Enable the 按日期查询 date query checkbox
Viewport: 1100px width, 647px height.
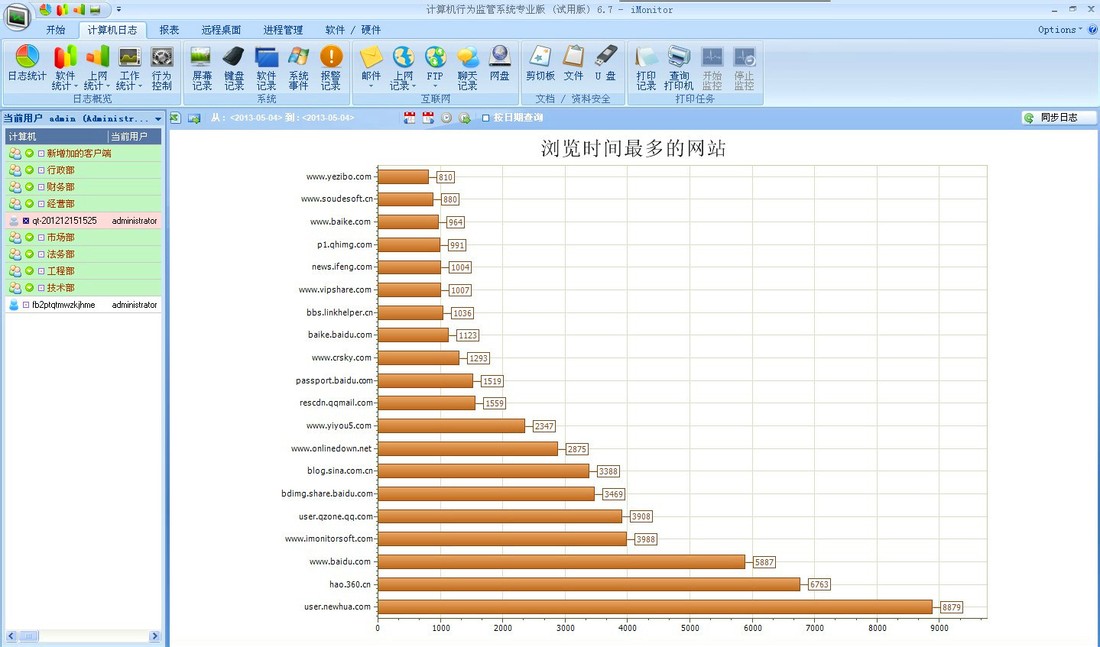click(x=484, y=117)
